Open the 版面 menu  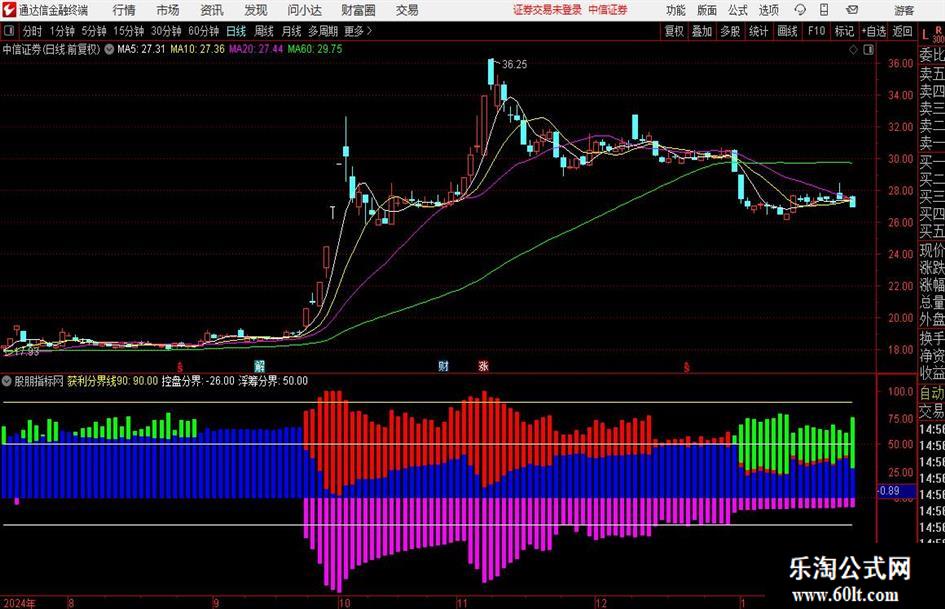[x=706, y=10]
